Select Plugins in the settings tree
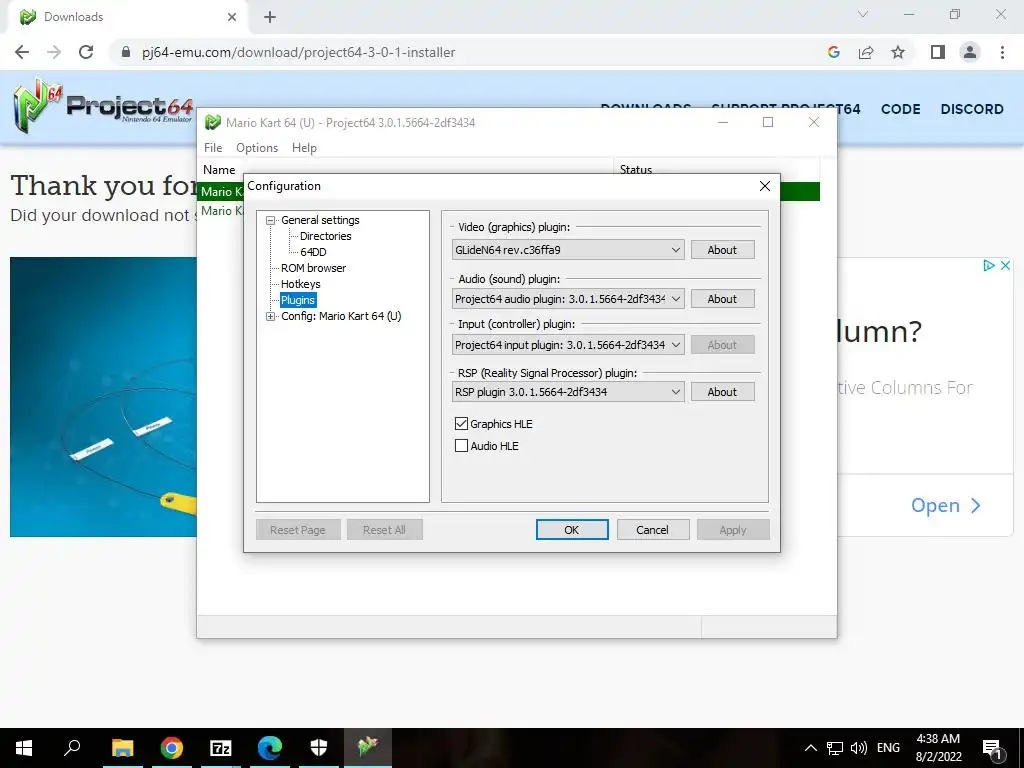This screenshot has width=1024, height=768. click(x=298, y=300)
